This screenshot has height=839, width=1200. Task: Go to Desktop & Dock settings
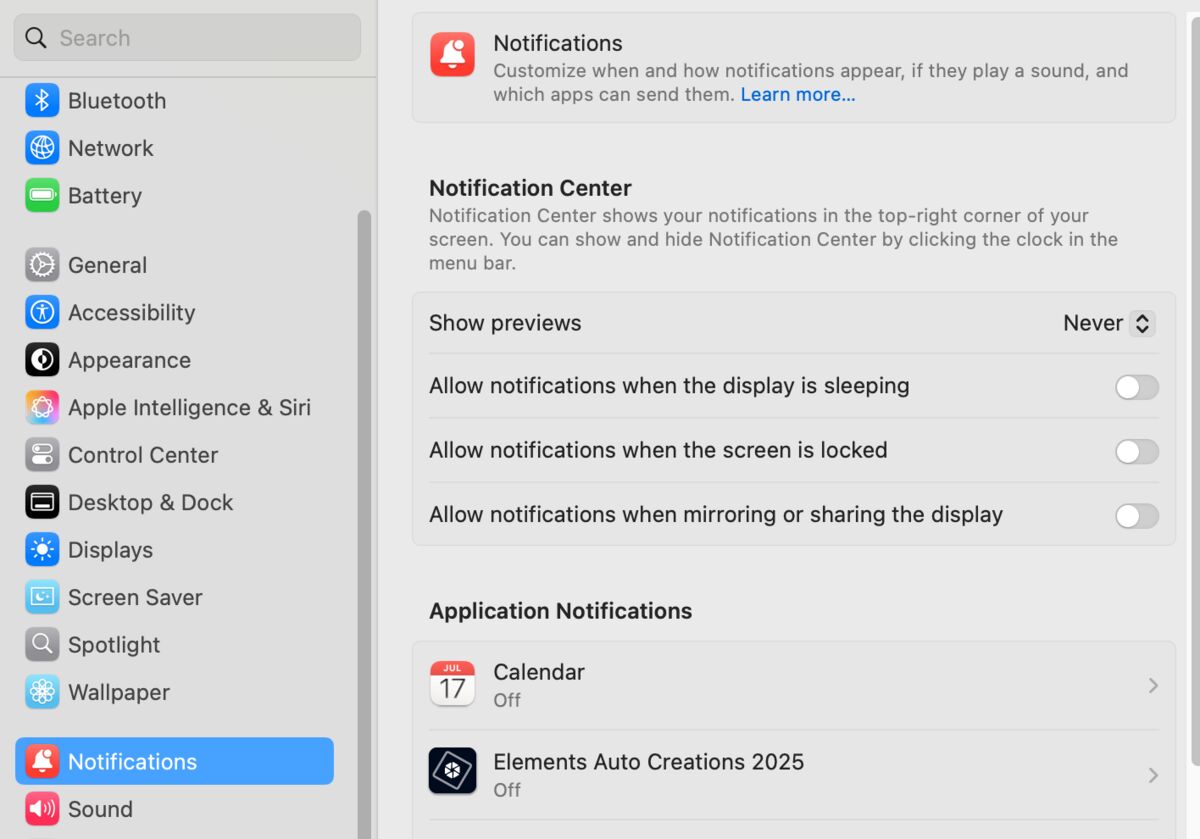[x=42, y=502]
